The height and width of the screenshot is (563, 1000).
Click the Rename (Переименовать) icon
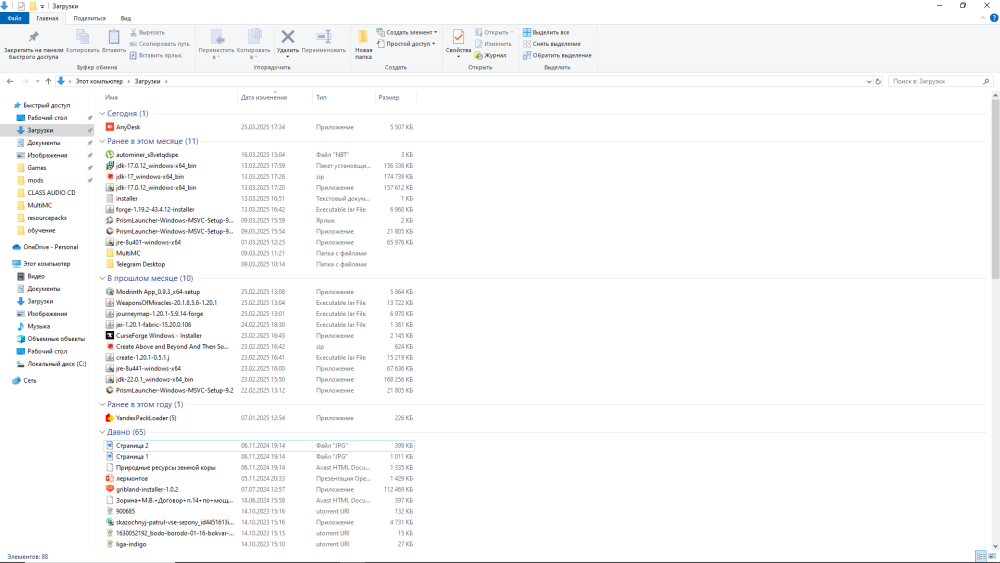[x=324, y=37]
